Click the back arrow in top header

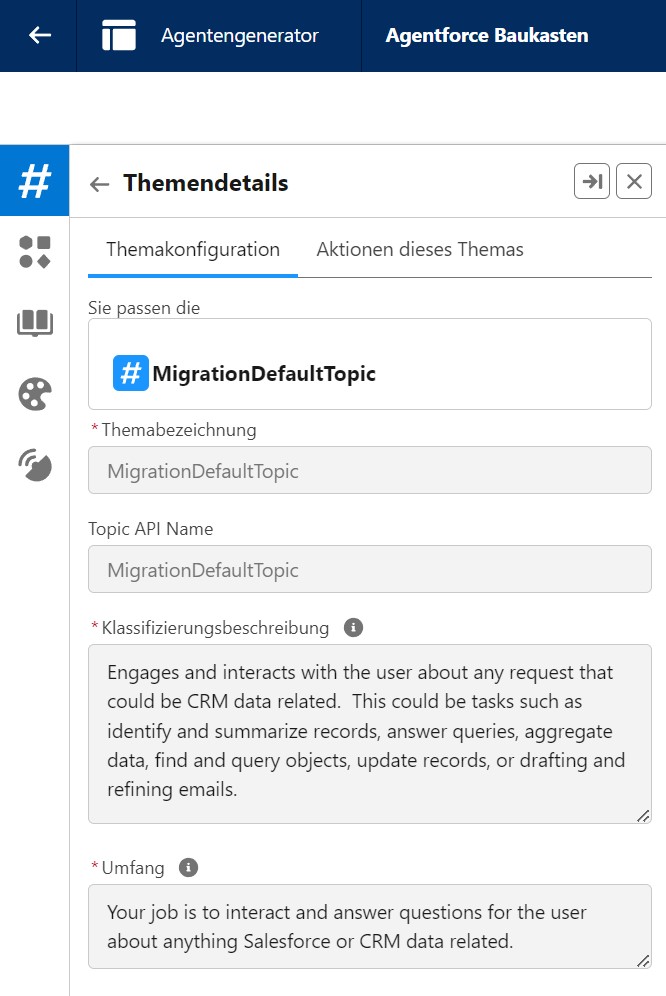coord(39,36)
